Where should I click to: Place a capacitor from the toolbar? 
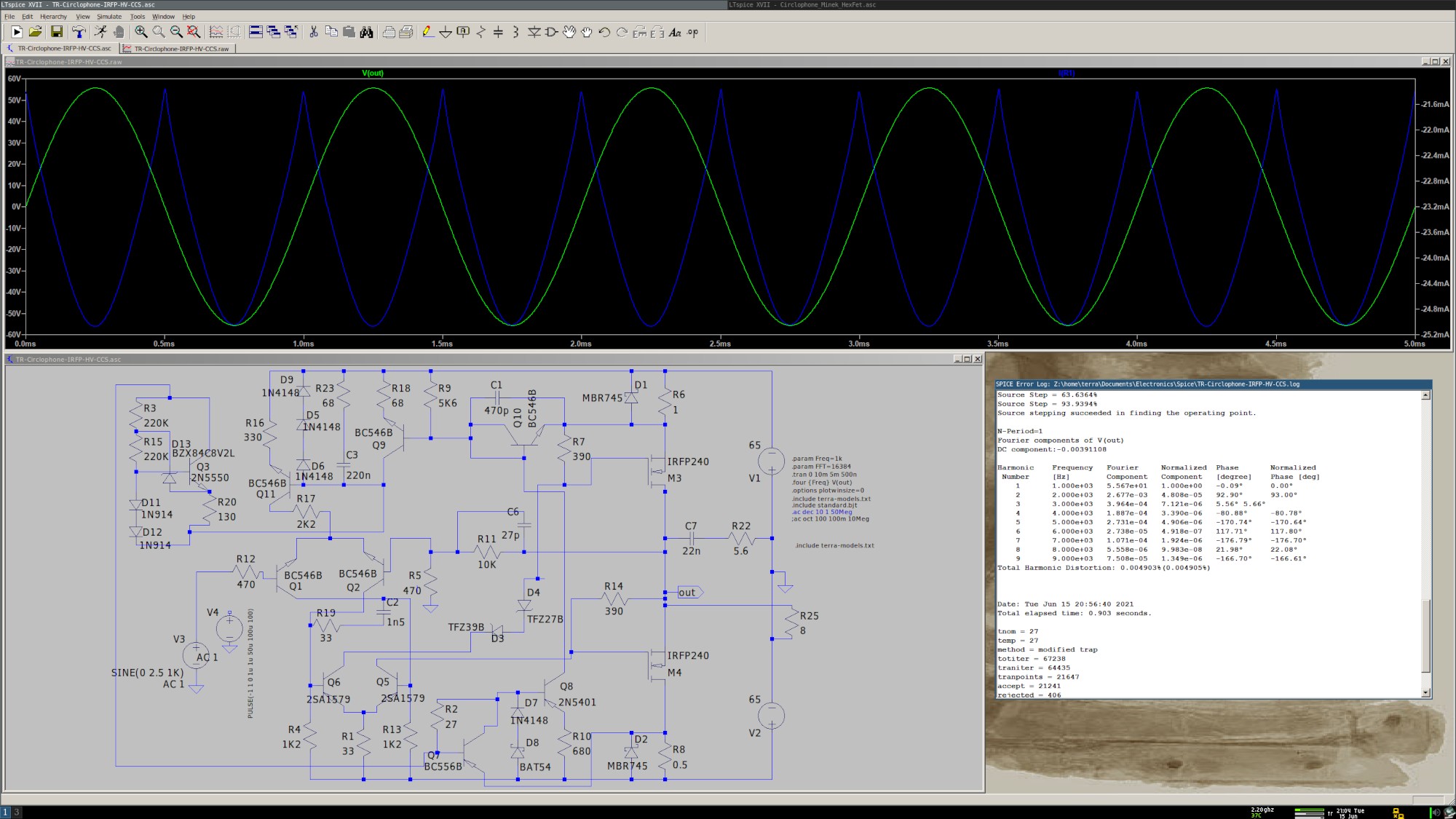pyautogui.click(x=498, y=32)
